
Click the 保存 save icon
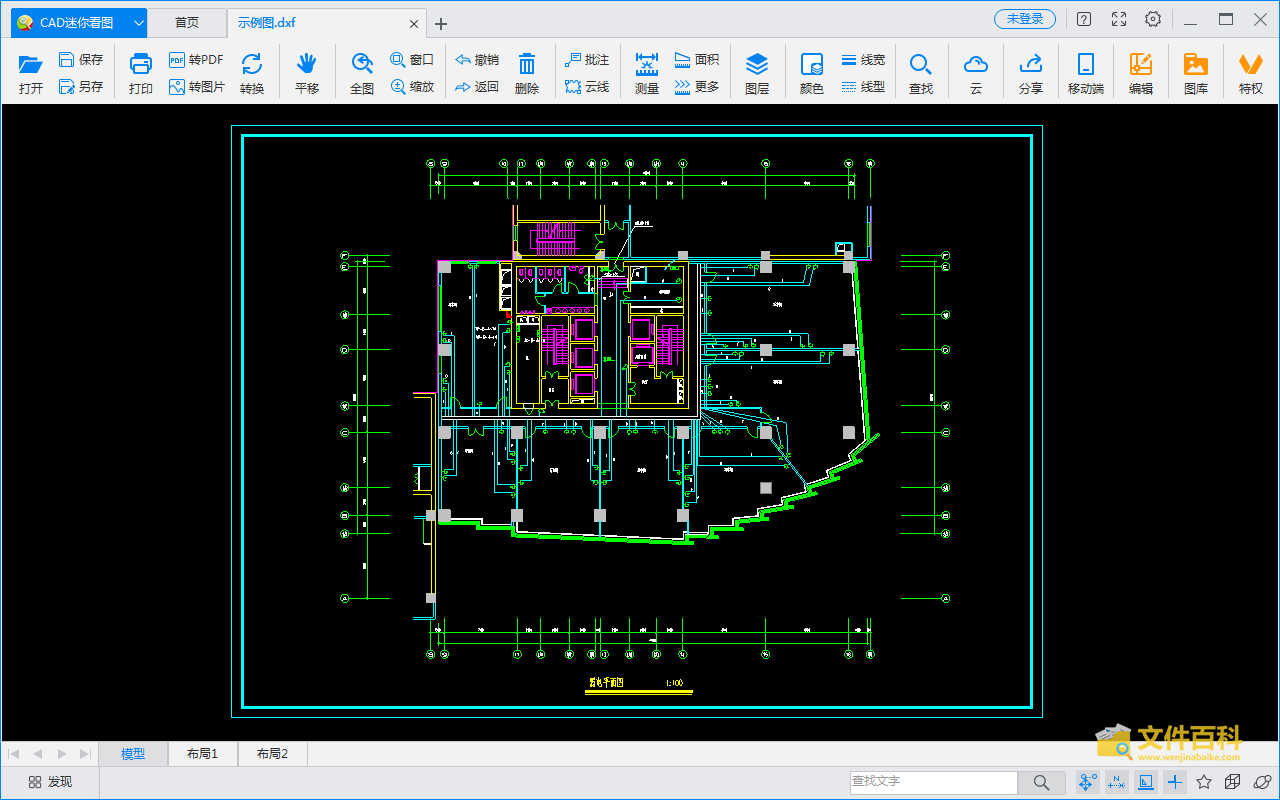click(x=67, y=60)
